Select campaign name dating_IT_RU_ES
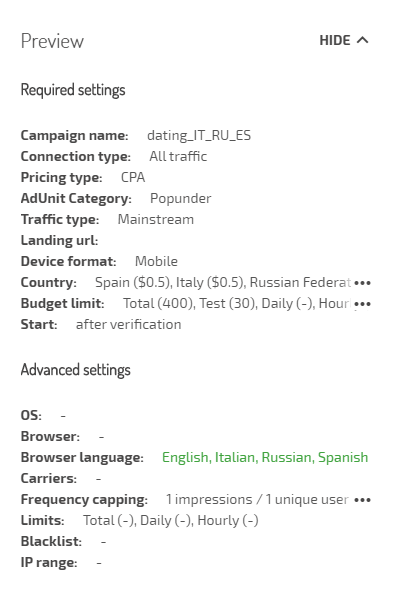Screen dimensions: 398x600 point(199,135)
